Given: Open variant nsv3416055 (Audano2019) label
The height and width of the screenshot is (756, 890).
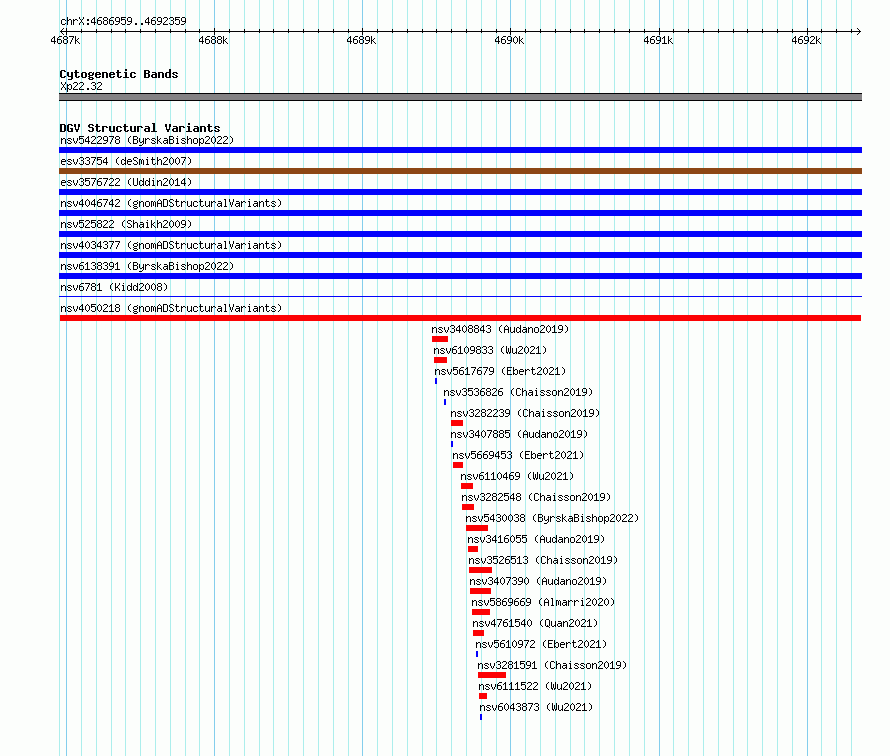Looking at the screenshot, I should (536, 539).
